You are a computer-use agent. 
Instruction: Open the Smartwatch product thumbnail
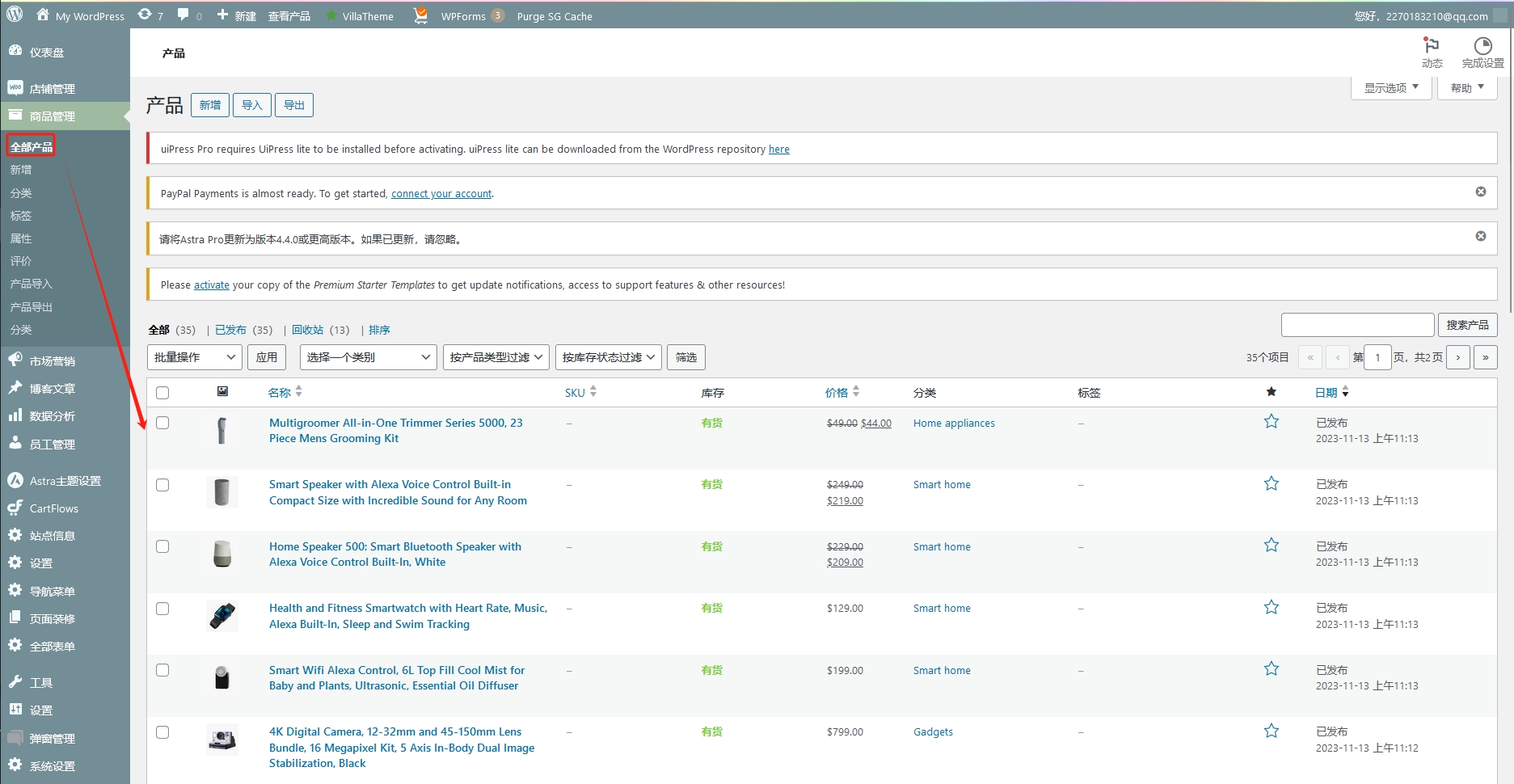pyautogui.click(x=222, y=616)
